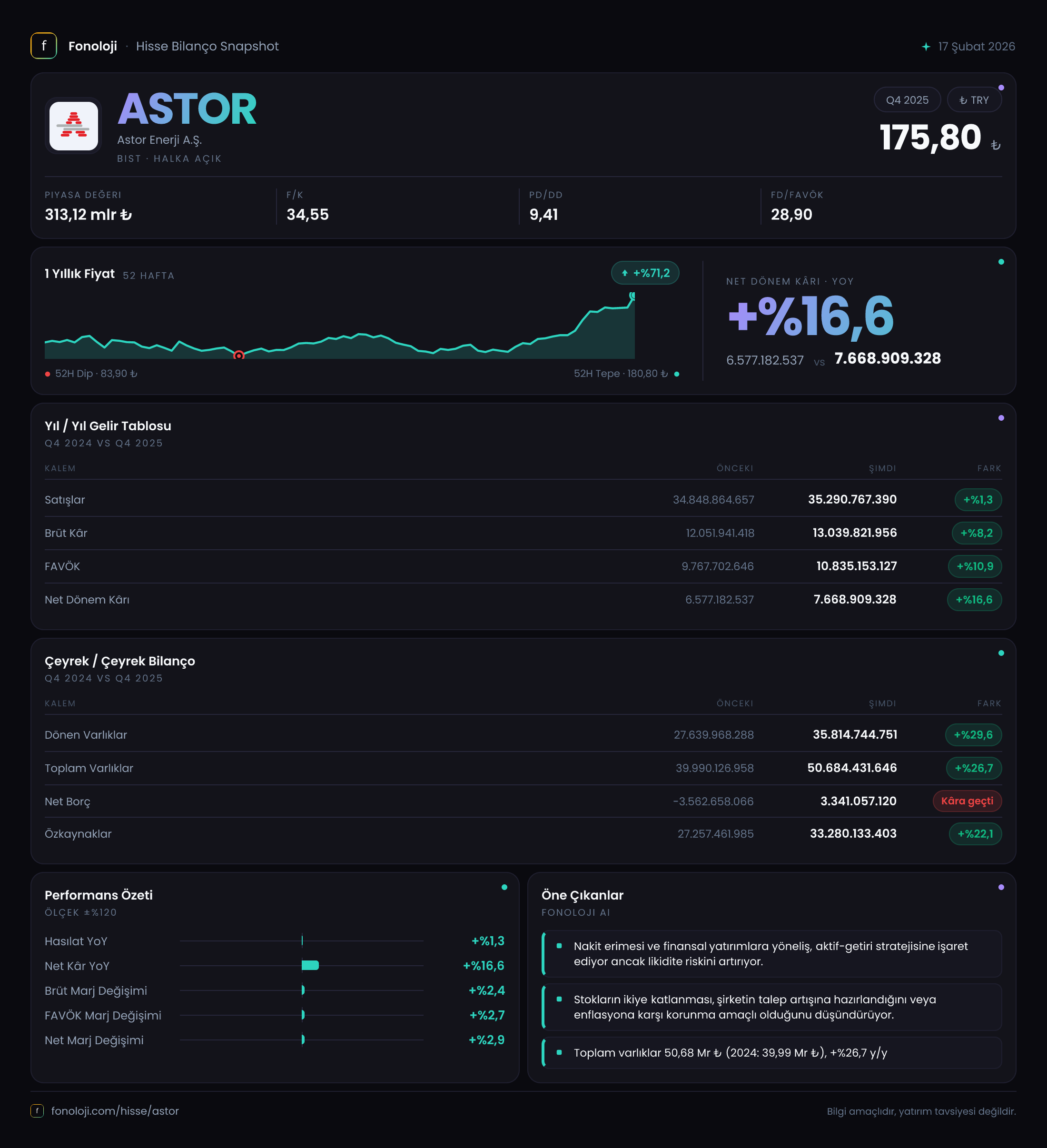Click the up arrow in +%71,2 badge

(624, 273)
